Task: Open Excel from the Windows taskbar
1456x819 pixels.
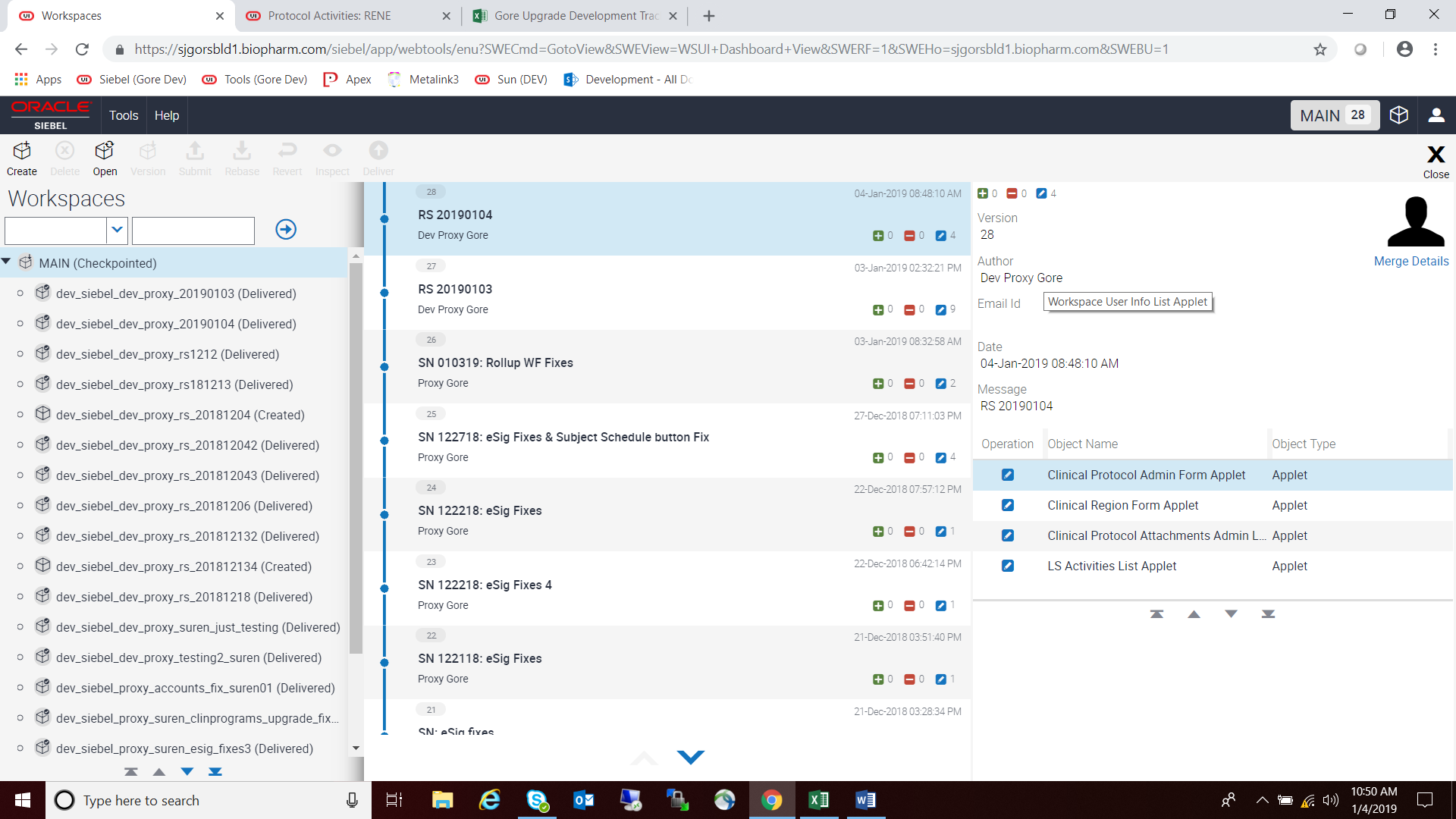Action: pyautogui.click(x=818, y=800)
